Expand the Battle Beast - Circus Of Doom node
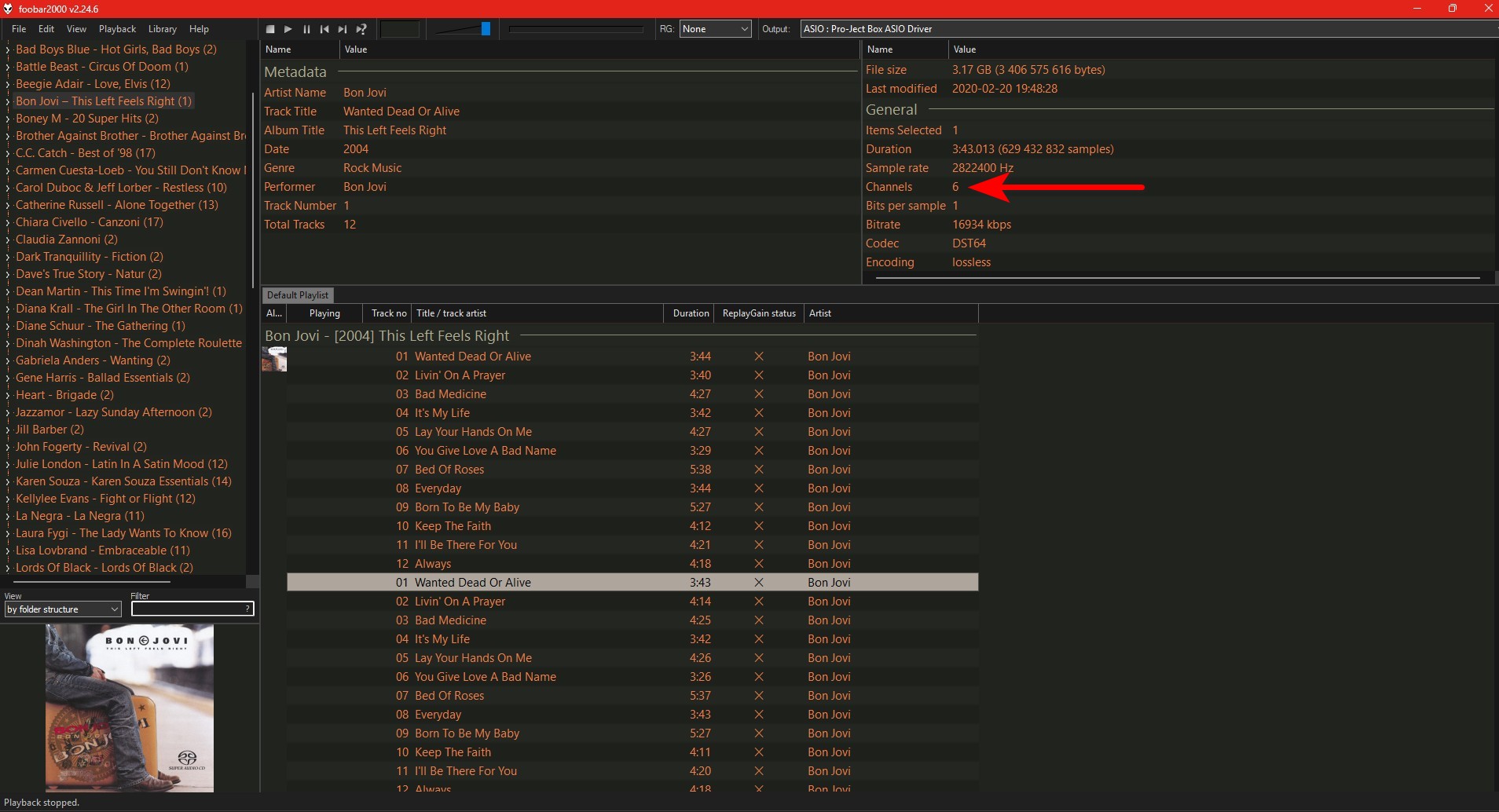This screenshot has width=1499, height=812. [x=8, y=67]
